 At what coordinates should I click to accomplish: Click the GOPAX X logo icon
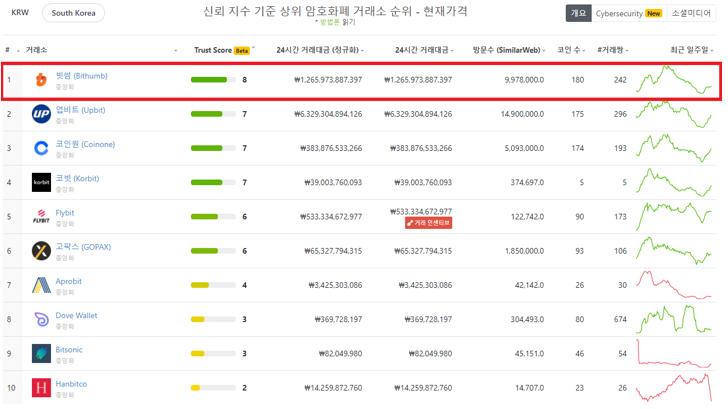coord(41,251)
